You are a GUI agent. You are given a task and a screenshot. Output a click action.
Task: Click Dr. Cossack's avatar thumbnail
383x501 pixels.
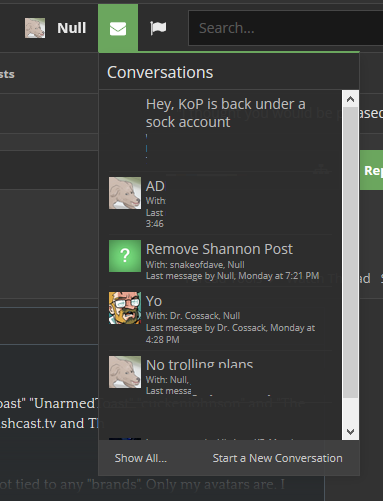(125, 308)
